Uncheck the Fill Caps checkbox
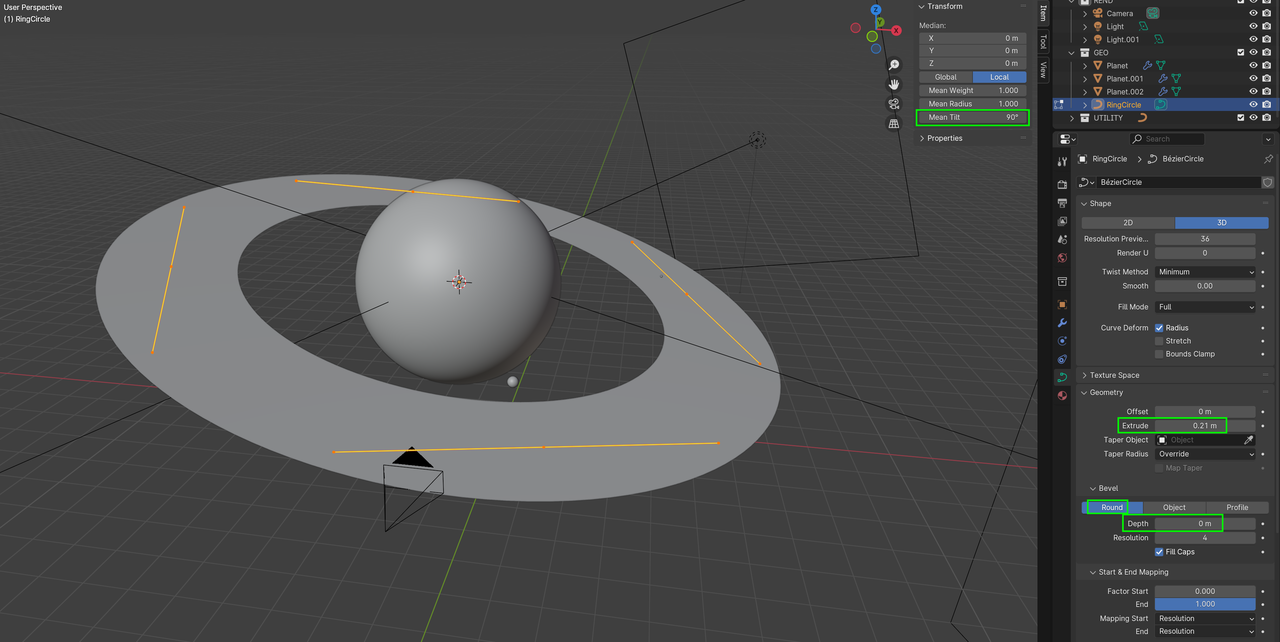The image size is (1280, 642). pyautogui.click(x=1159, y=552)
